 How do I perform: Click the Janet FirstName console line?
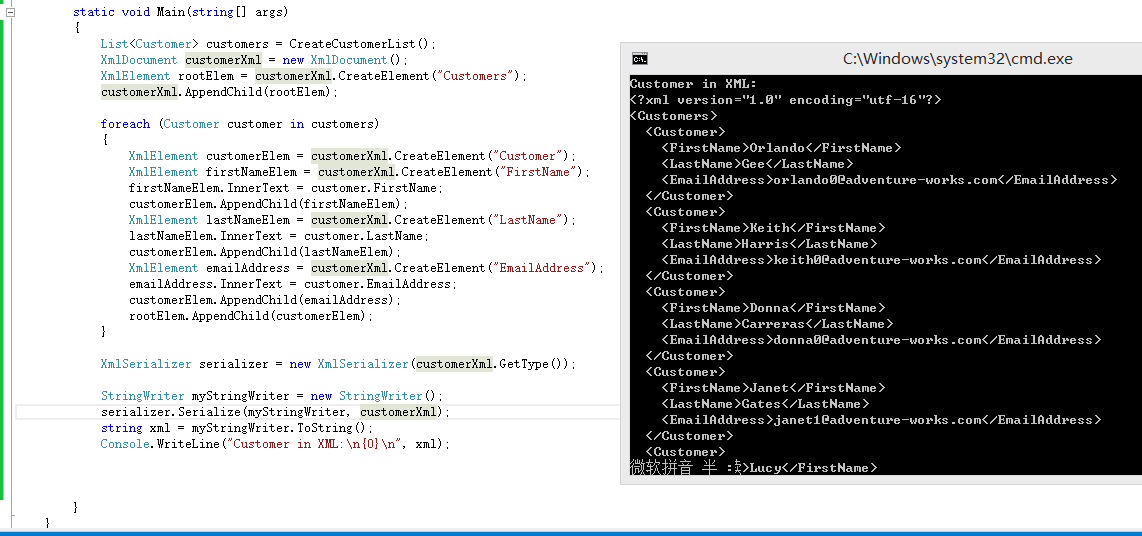click(773, 388)
